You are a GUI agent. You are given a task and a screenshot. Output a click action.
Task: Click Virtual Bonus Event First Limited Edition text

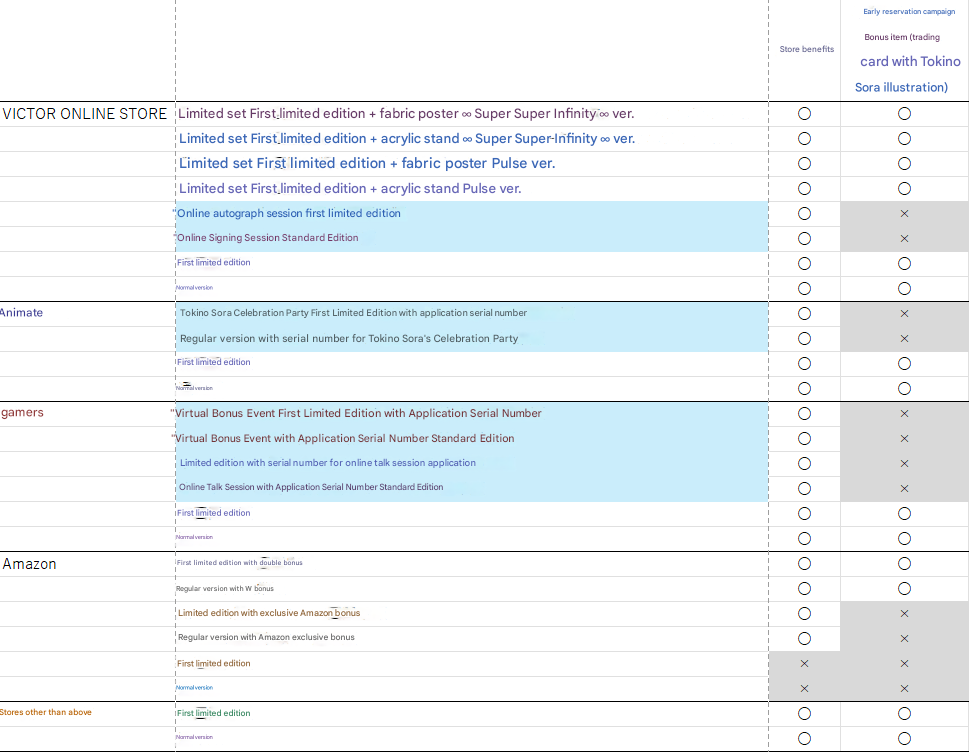click(x=358, y=413)
